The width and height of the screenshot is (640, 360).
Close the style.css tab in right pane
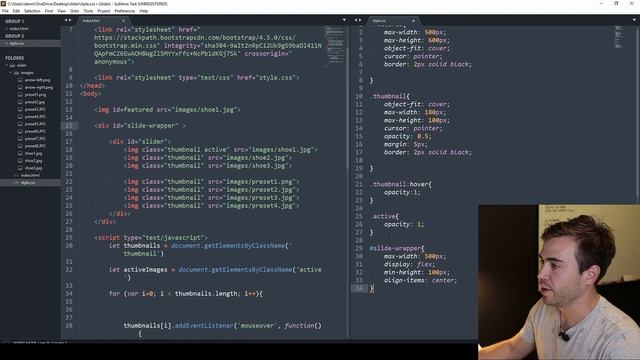point(413,20)
